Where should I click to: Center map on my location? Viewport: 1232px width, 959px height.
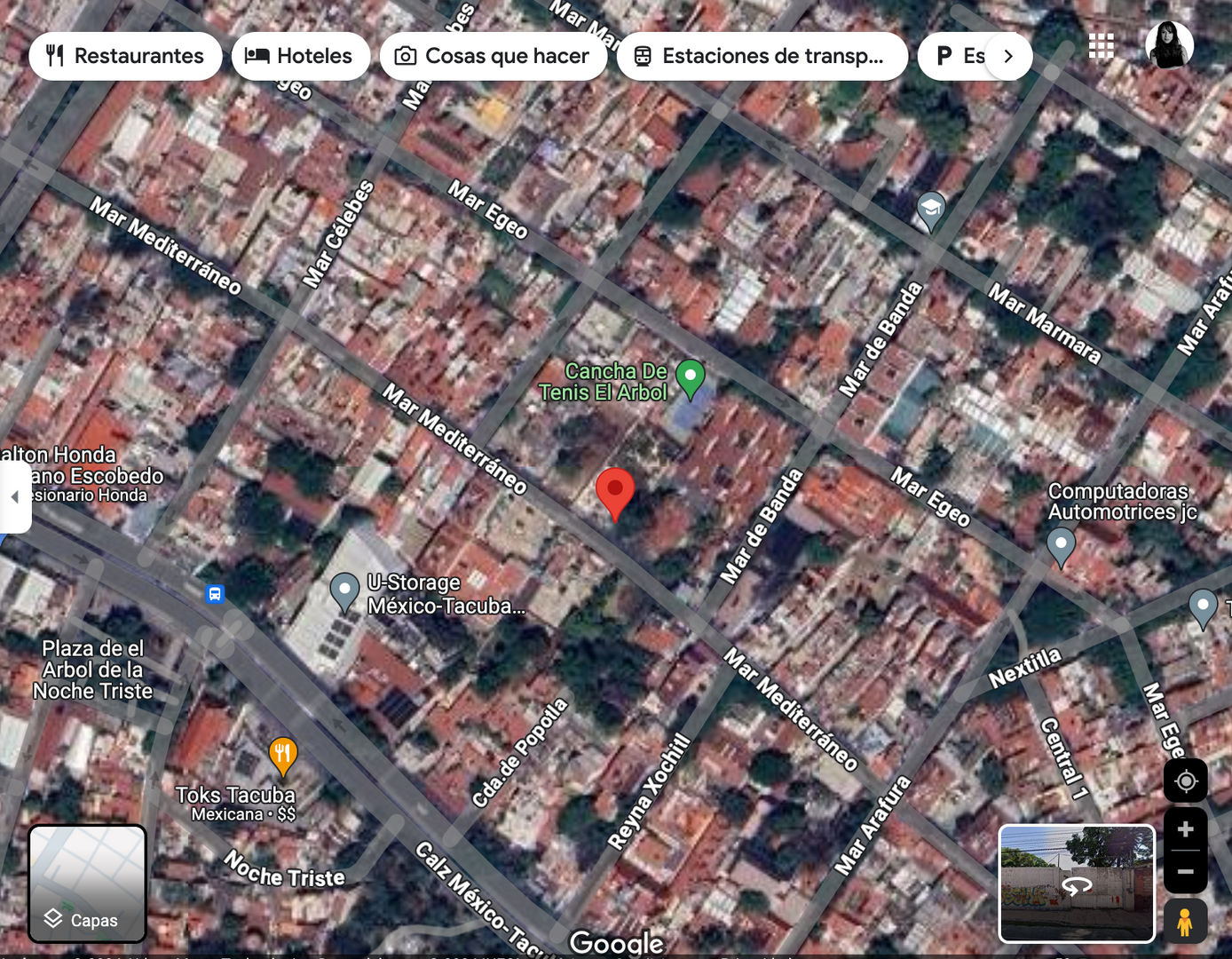click(x=1186, y=781)
